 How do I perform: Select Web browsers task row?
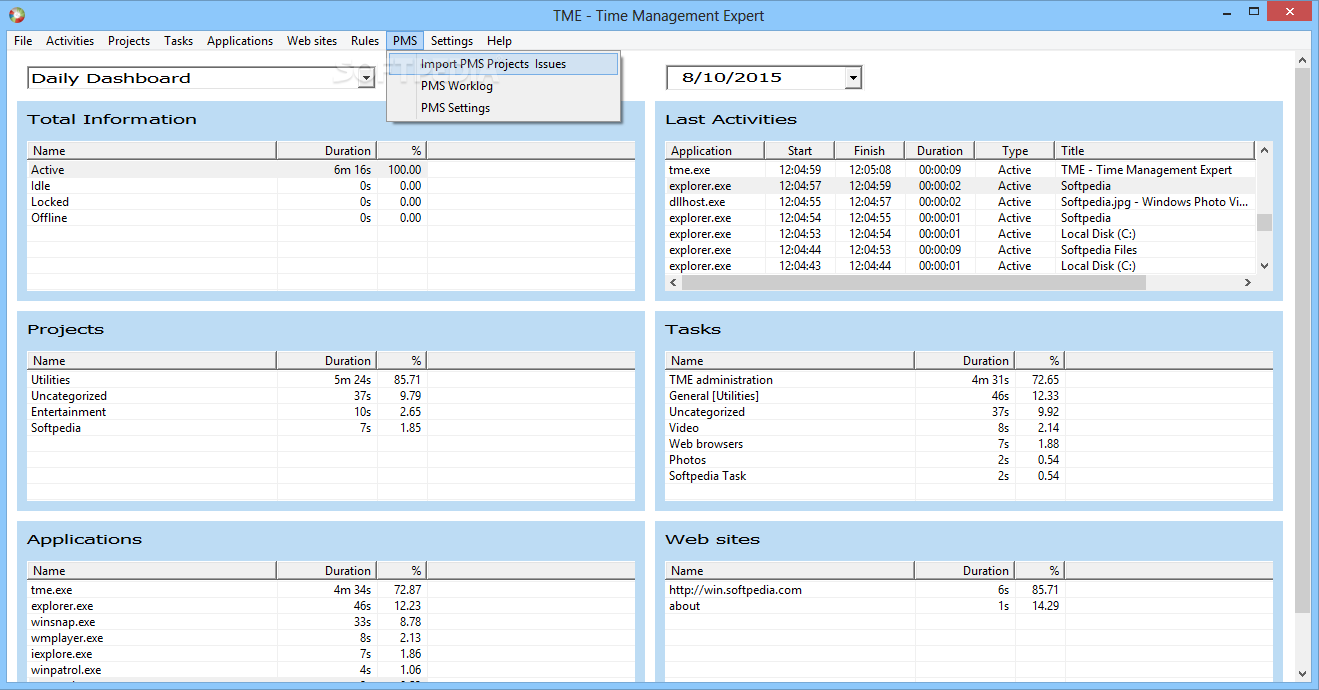click(x=968, y=444)
